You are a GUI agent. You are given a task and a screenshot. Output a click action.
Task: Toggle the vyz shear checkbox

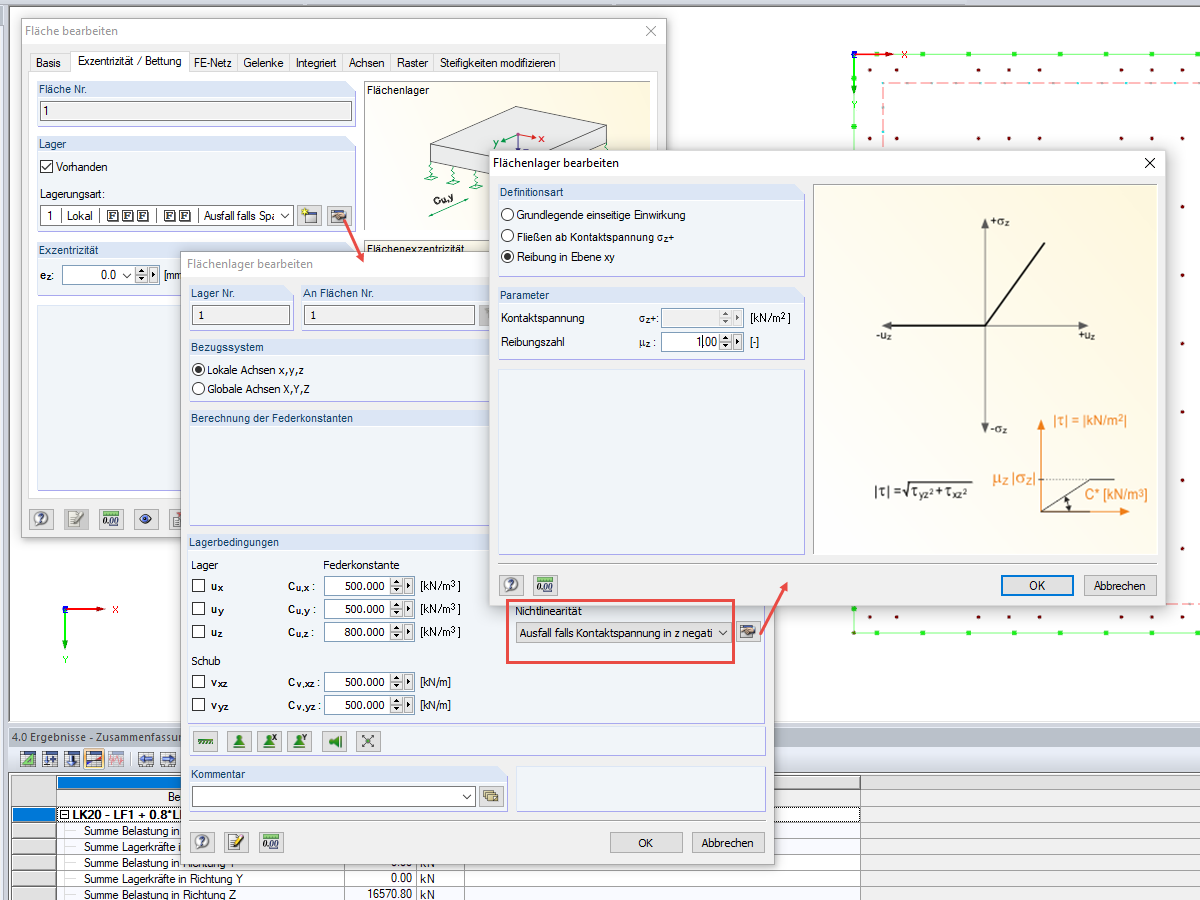point(199,705)
